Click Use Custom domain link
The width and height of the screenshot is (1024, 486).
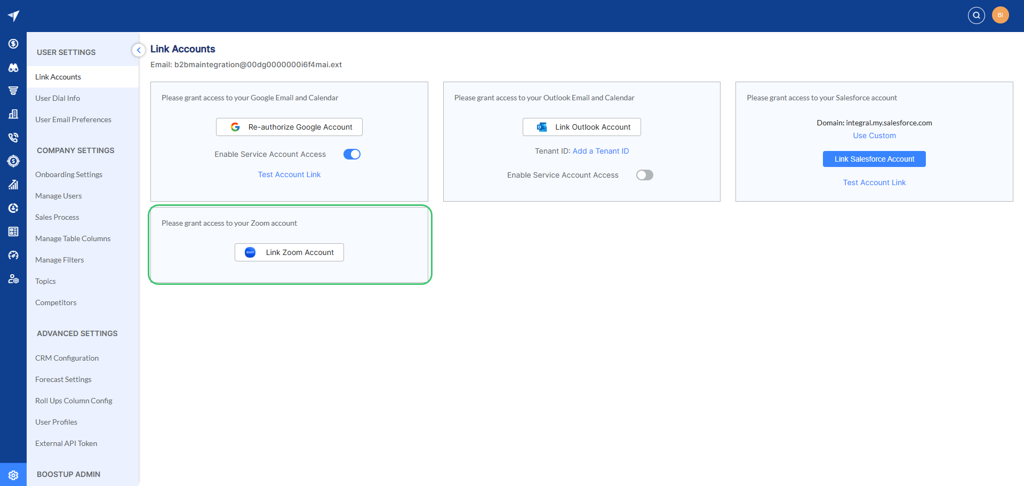point(874,135)
